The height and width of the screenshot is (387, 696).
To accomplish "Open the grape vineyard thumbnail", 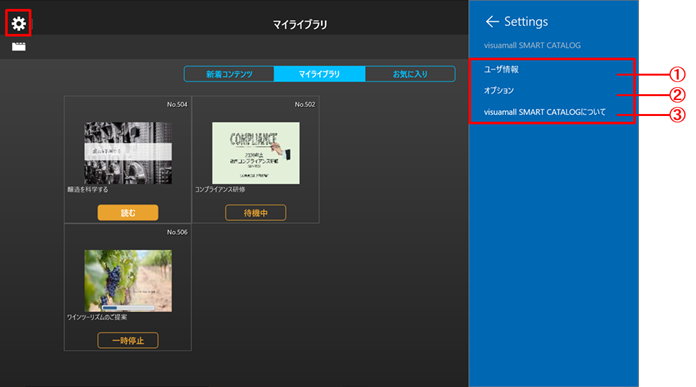I will tap(128, 280).
